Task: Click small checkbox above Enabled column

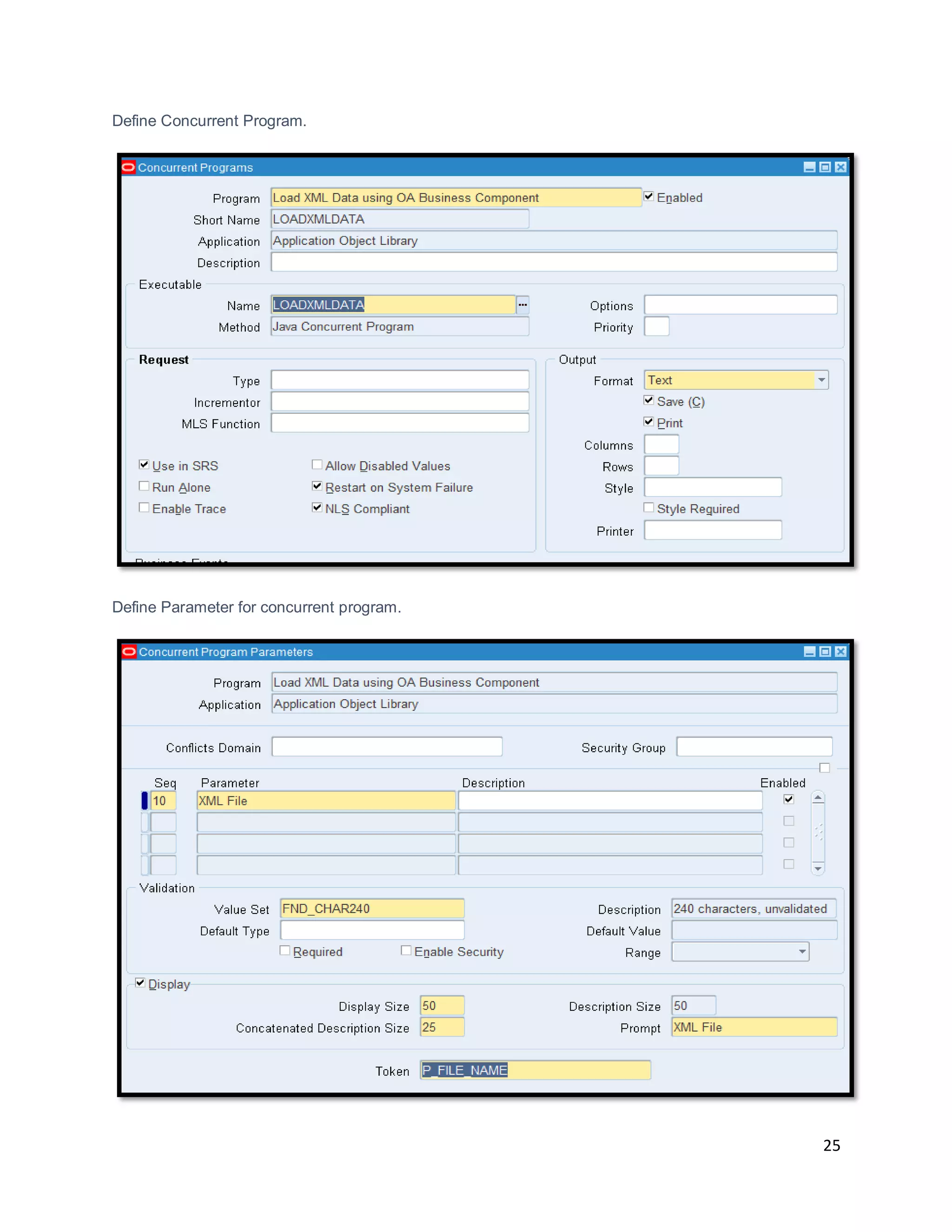Action: click(x=825, y=768)
